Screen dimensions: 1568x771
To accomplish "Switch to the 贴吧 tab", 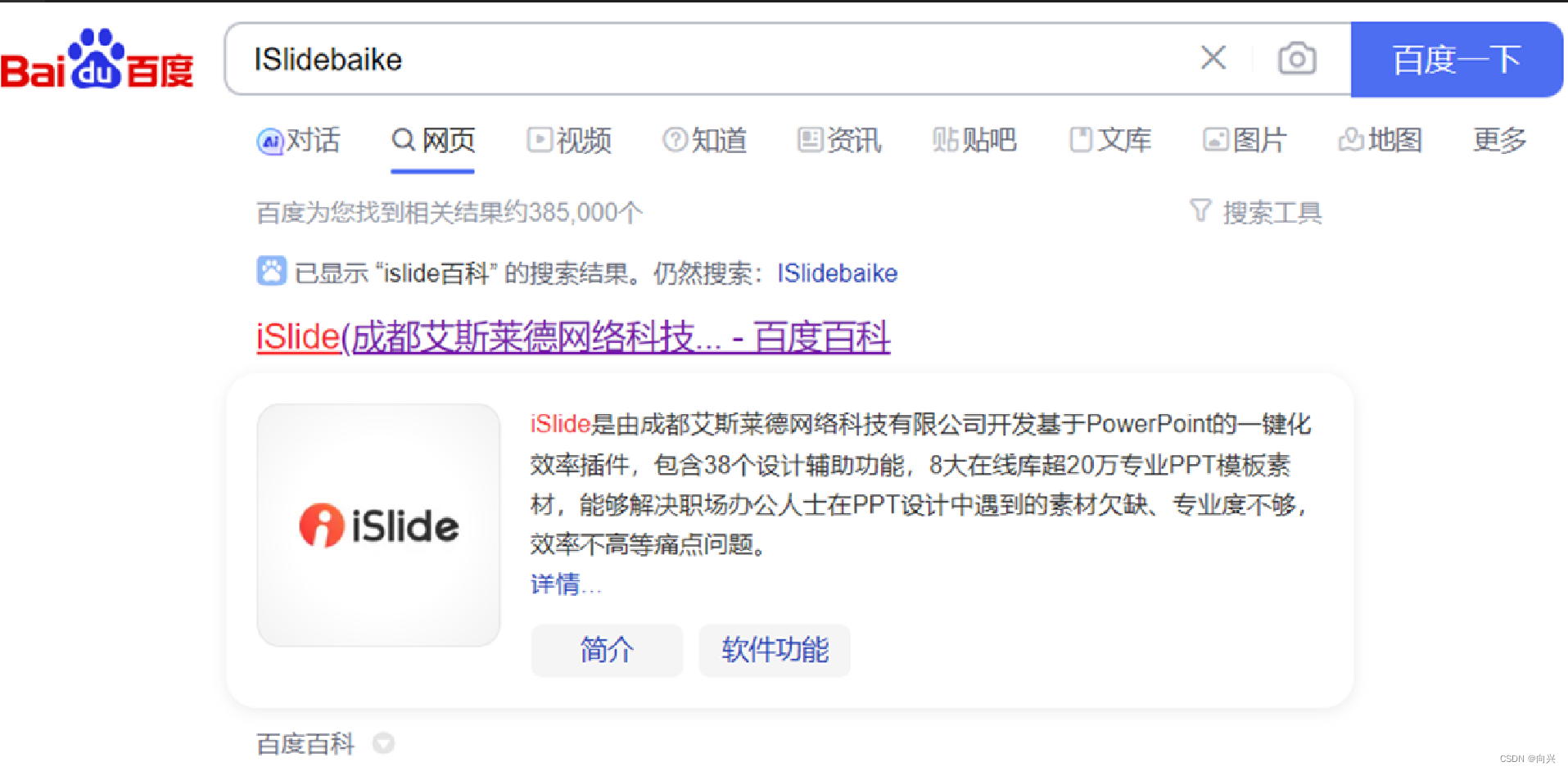I will click(974, 140).
